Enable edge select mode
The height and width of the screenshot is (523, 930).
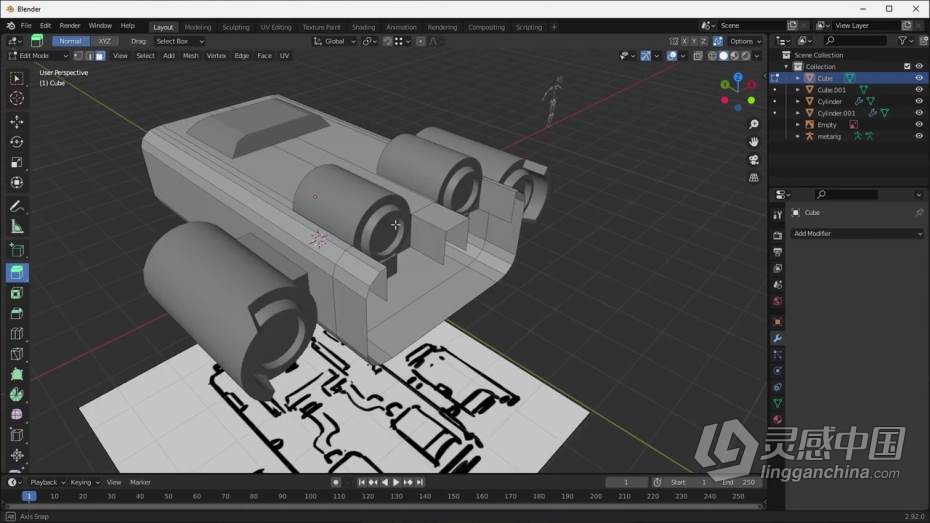pyautogui.click(x=90, y=56)
